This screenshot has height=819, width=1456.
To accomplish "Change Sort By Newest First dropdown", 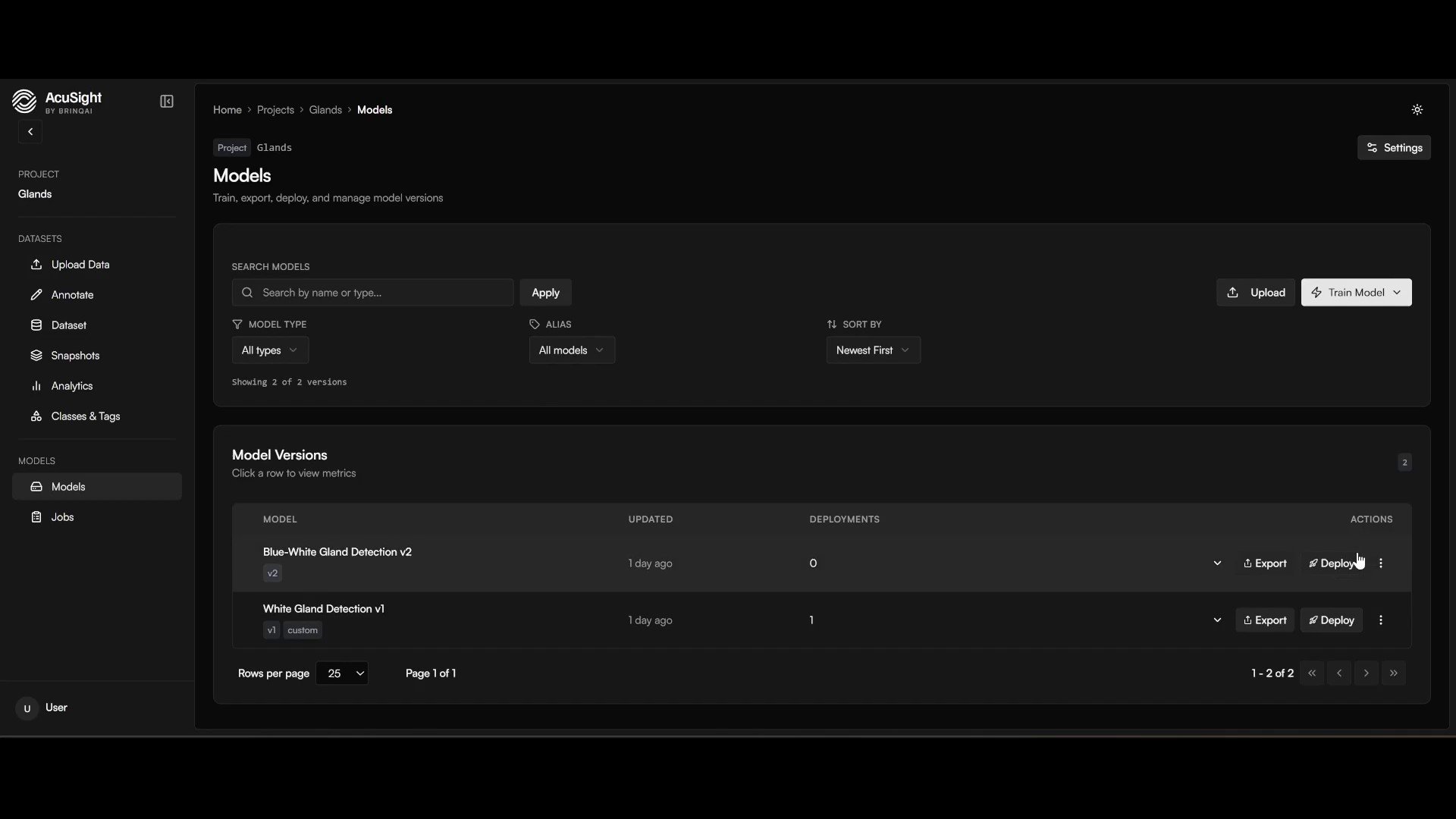I will (873, 350).
